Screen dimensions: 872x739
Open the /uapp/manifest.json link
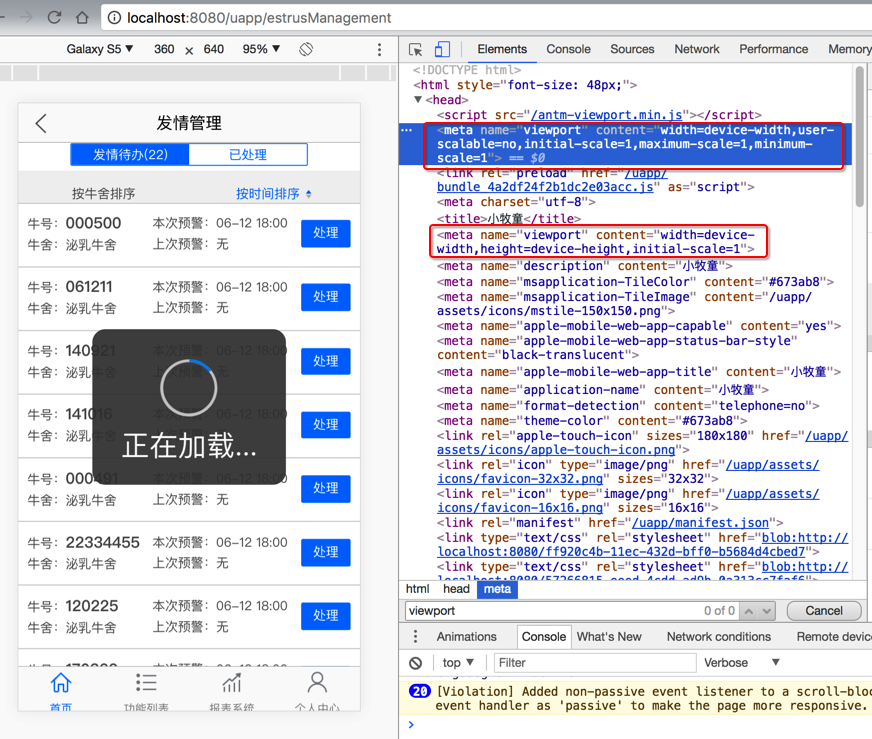point(700,523)
